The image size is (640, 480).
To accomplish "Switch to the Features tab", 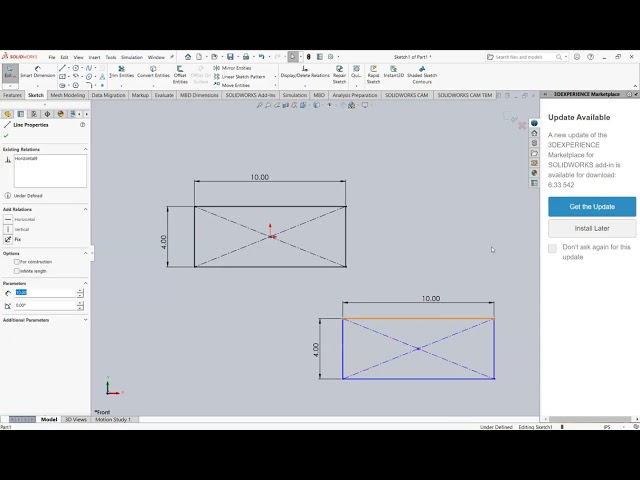I will [x=12, y=95].
